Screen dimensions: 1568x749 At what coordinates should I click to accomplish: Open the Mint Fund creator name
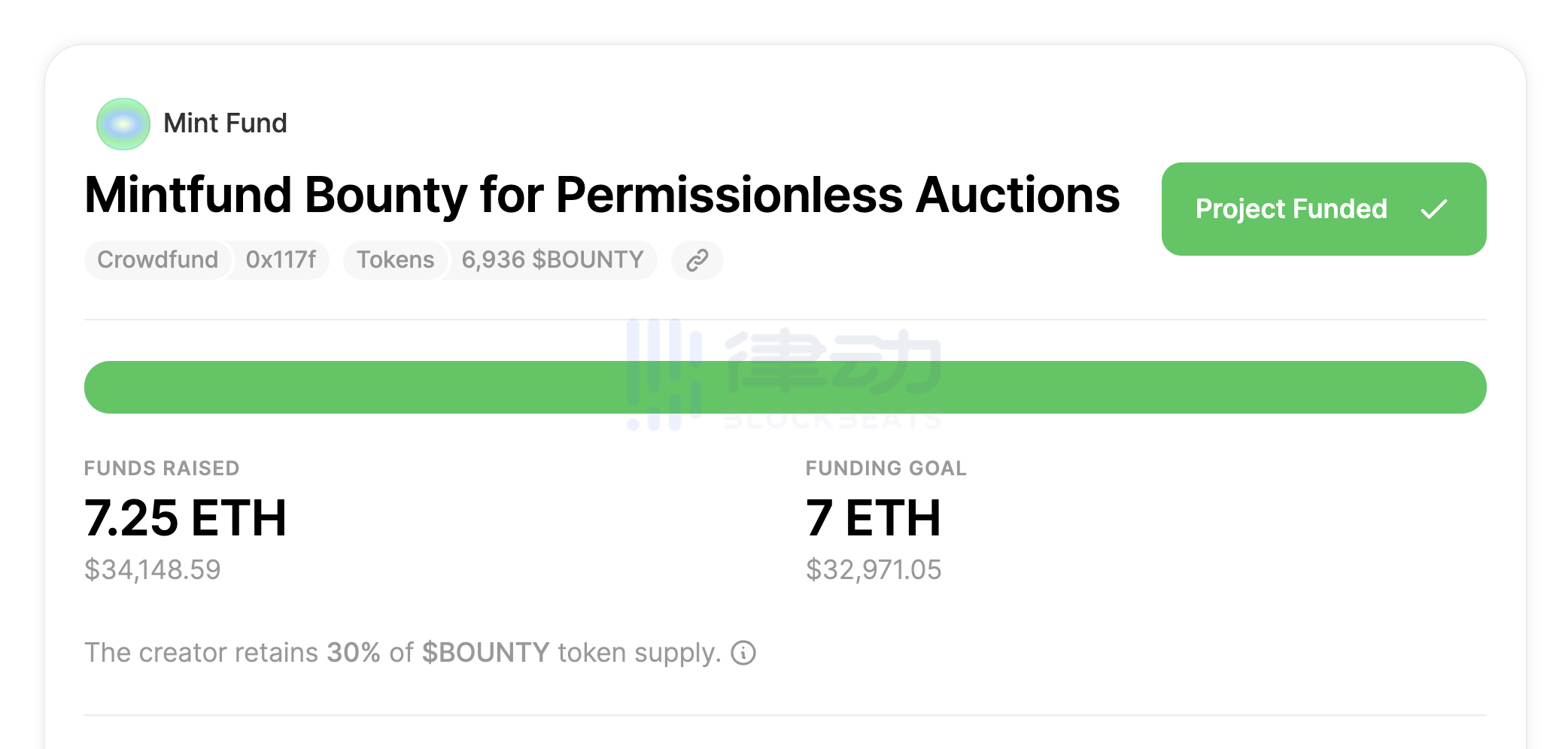pyautogui.click(x=225, y=123)
